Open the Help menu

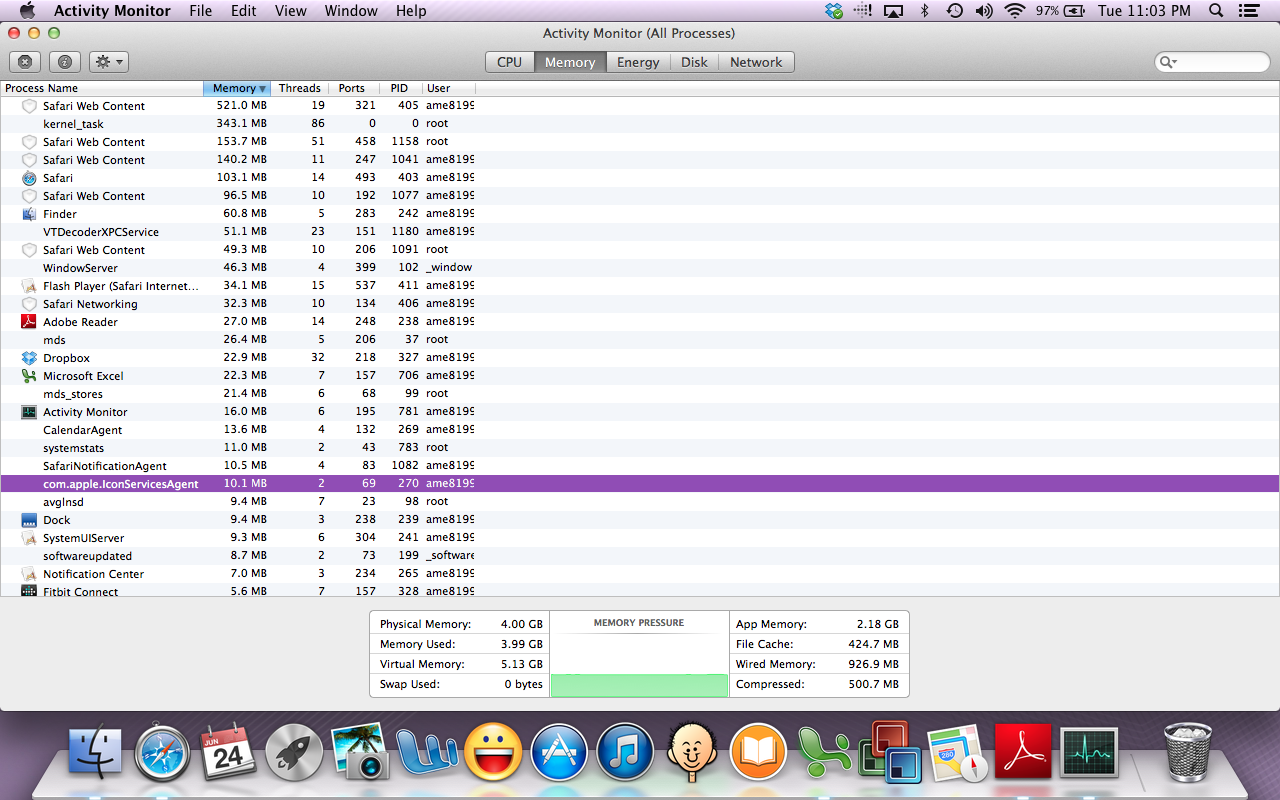pyautogui.click(x=411, y=11)
